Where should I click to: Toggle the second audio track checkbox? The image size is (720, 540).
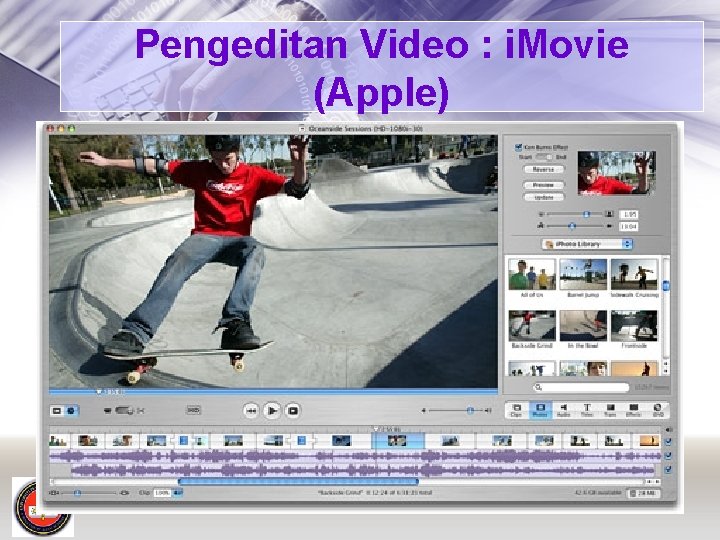click(x=669, y=470)
